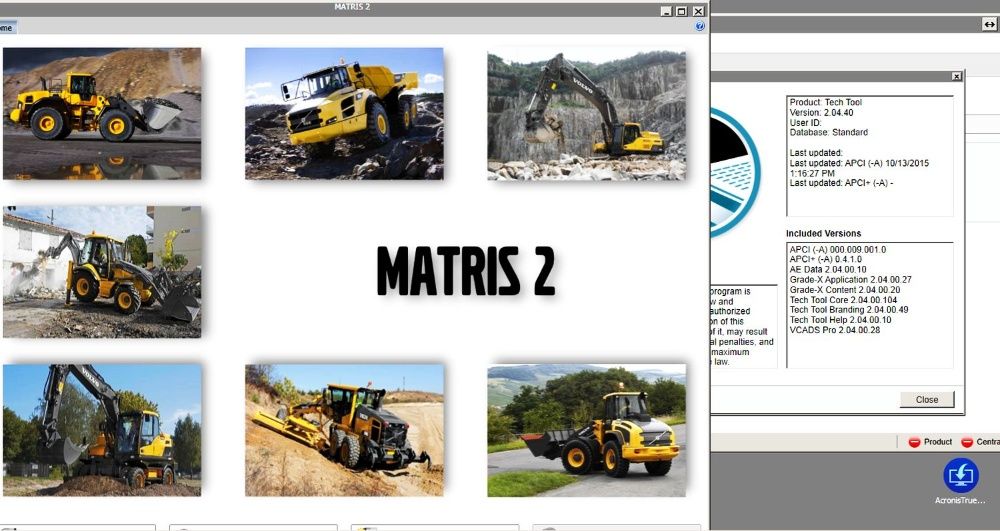Go to the Home tab in MATRIS 2
The image size is (1000, 531).
click(x=6, y=27)
